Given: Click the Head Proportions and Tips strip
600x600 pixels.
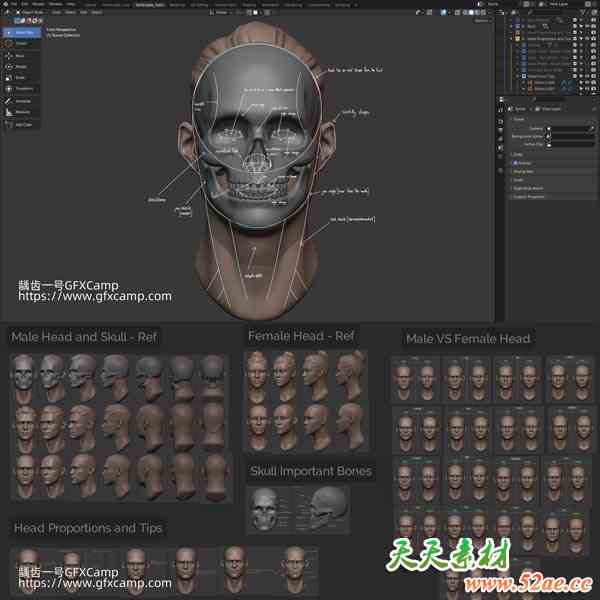Looking at the screenshot, I should tap(165, 570).
